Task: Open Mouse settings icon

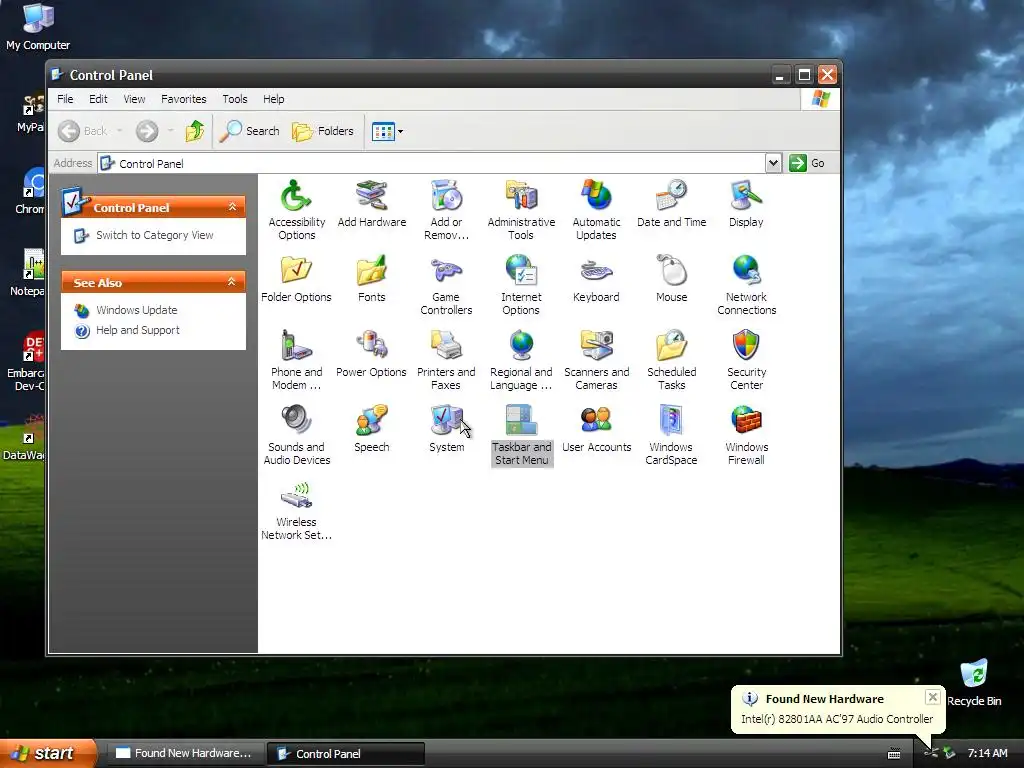Action: coord(671,278)
